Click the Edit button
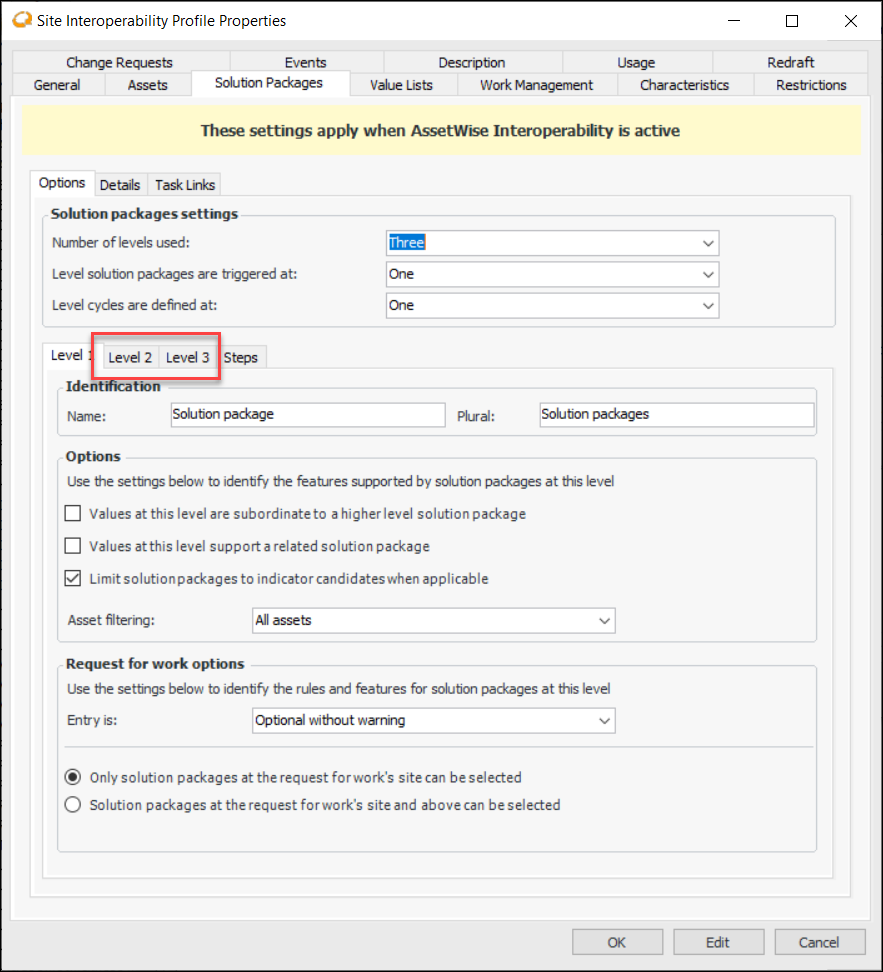The height and width of the screenshot is (972, 883). (x=718, y=942)
